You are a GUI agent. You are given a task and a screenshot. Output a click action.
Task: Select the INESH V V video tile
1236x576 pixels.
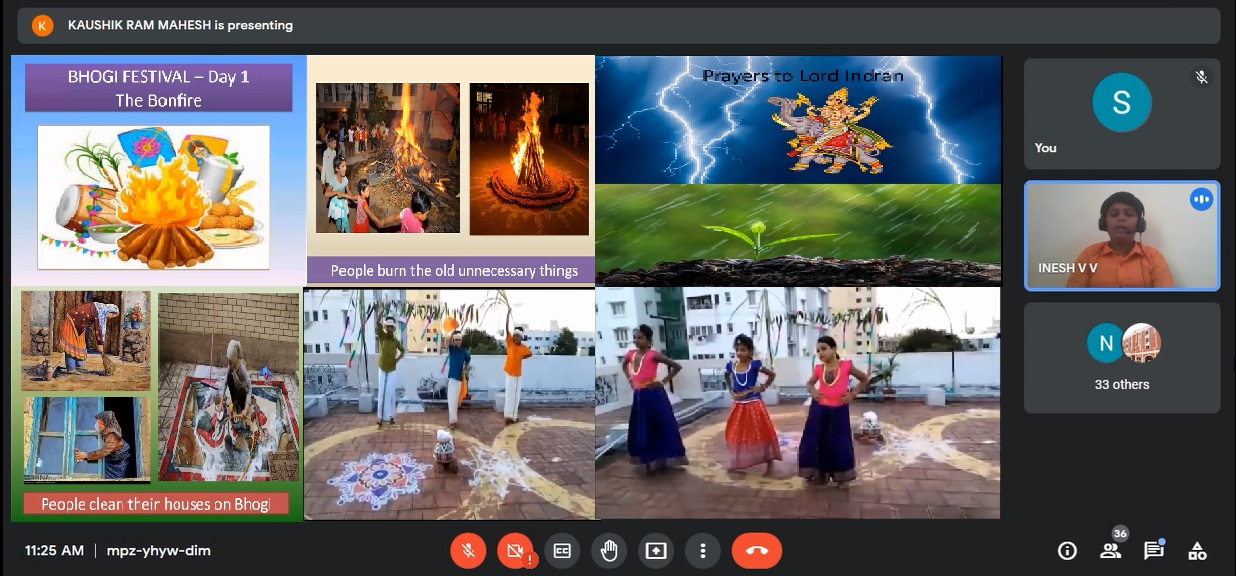1121,236
